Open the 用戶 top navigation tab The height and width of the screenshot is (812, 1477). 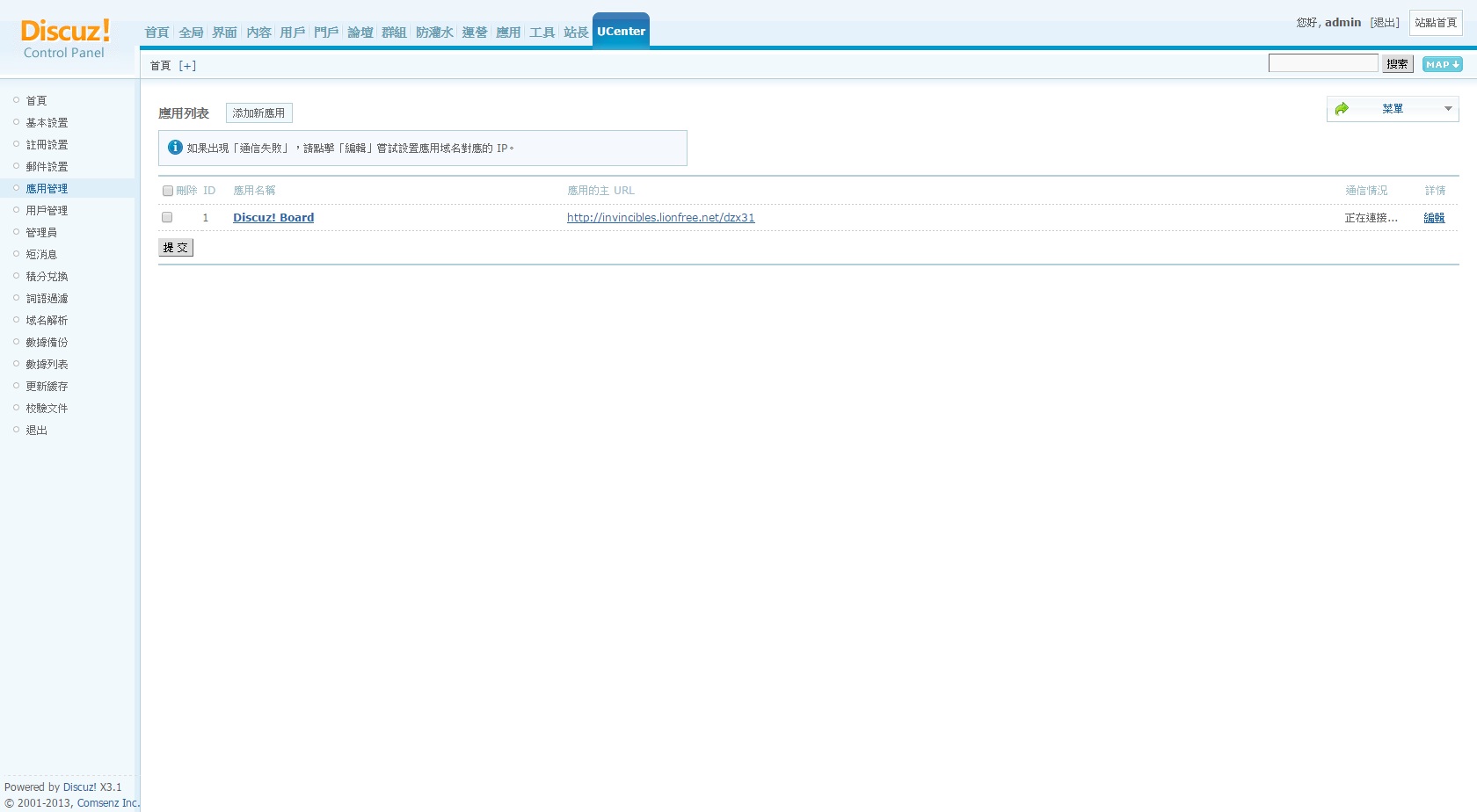(x=292, y=33)
